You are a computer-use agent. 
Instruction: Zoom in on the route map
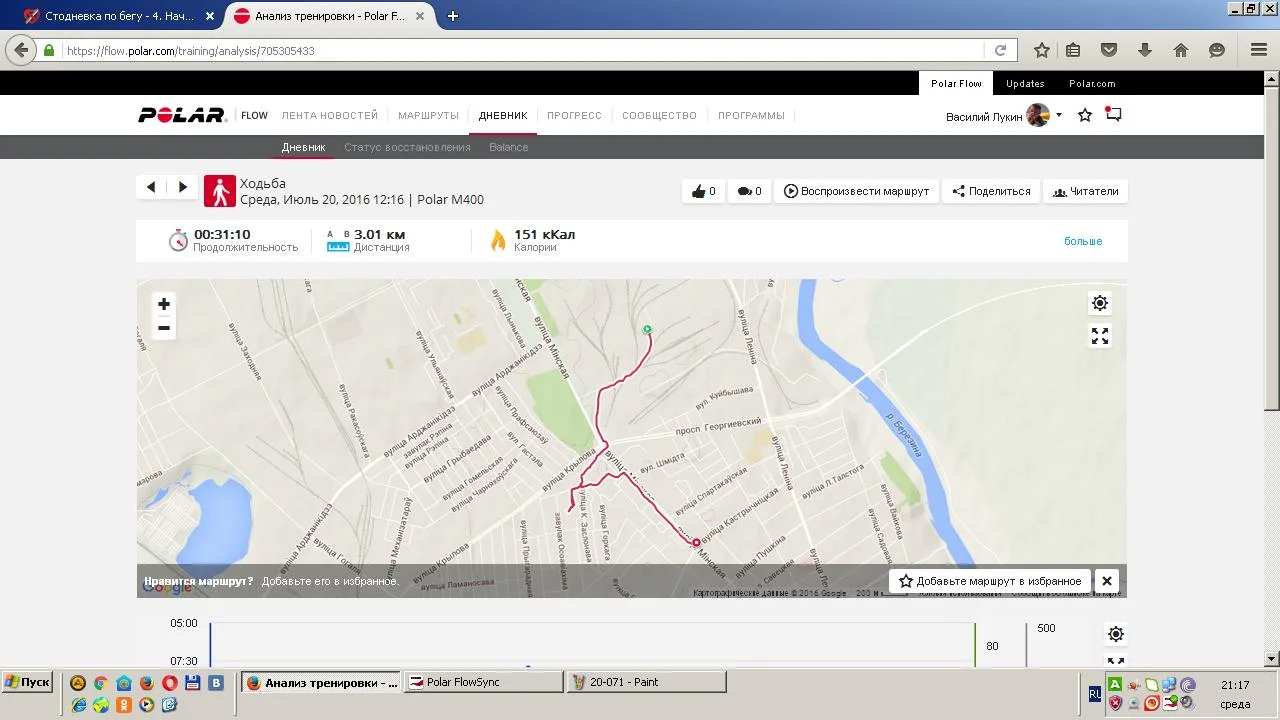pos(164,304)
